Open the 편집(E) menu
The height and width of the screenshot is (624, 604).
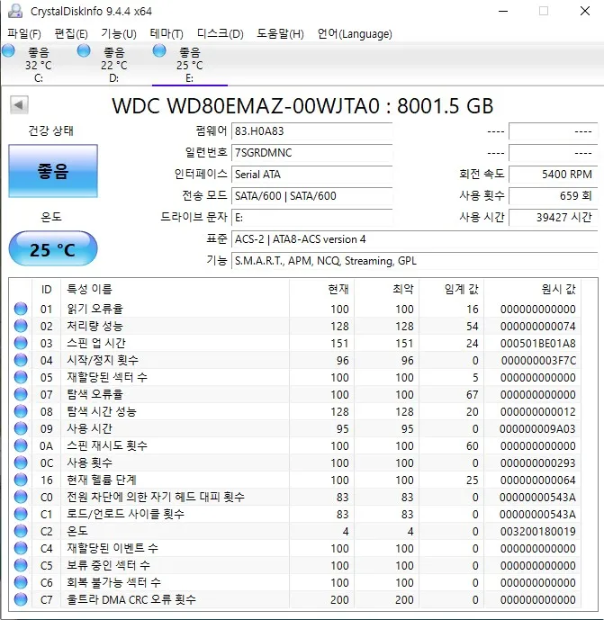pos(71,34)
